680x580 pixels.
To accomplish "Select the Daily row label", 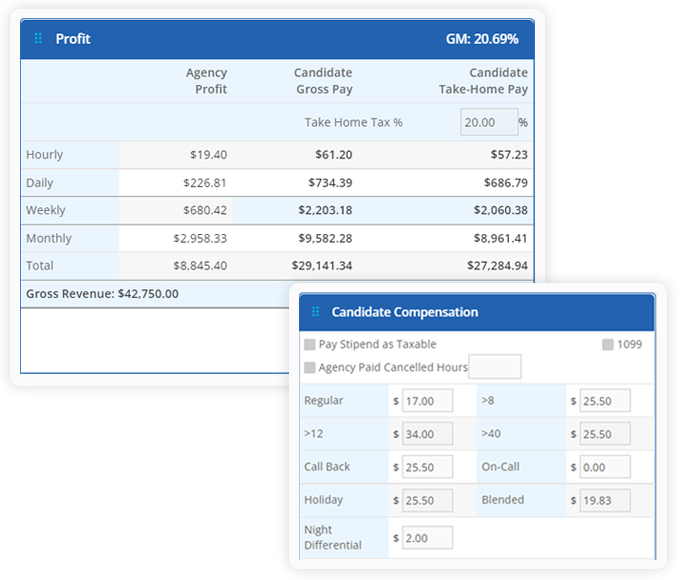I will 40,183.
